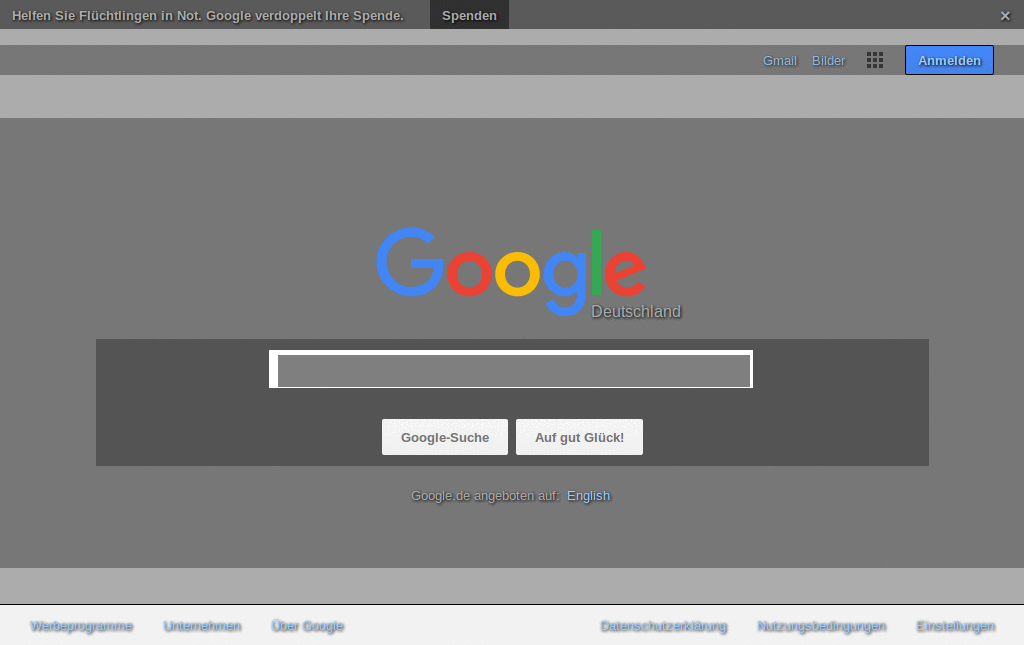Open the Über Google footer link
This screenshot has height=645, width=1024.
click(308, 626)
